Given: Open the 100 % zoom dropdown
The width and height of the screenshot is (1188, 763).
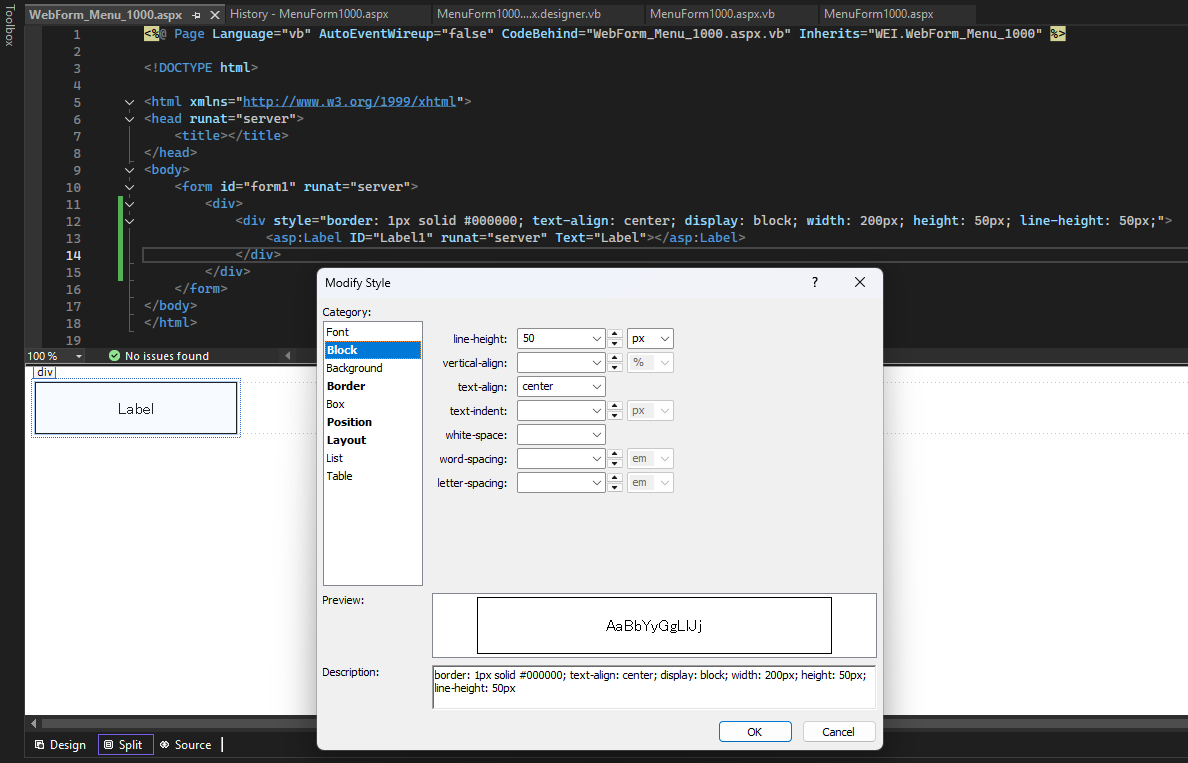Looking at the screenshot, I should pos(79,356).
